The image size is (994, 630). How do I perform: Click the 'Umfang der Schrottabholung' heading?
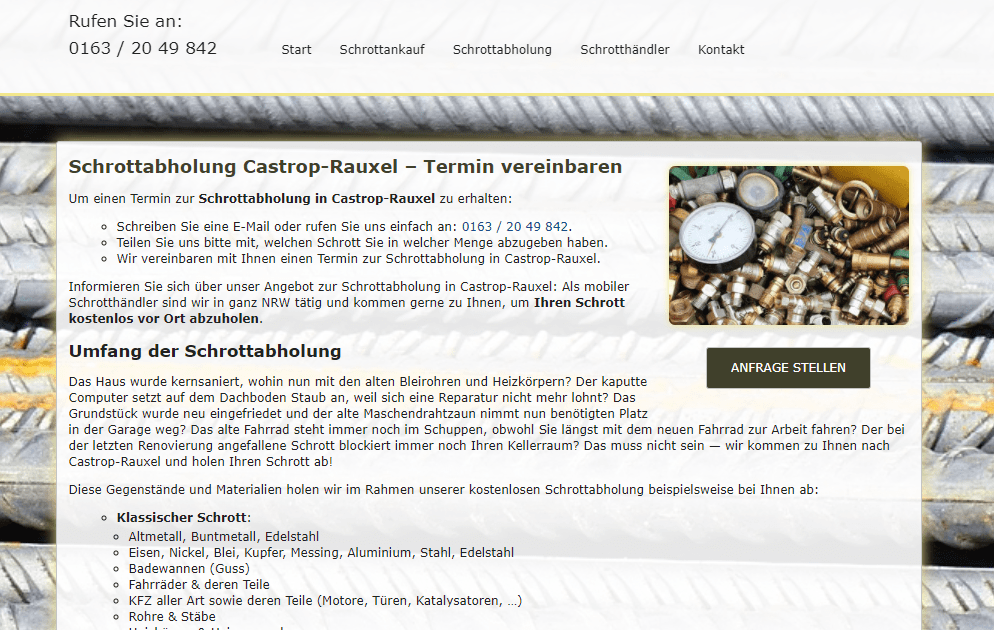pos(205,352)
